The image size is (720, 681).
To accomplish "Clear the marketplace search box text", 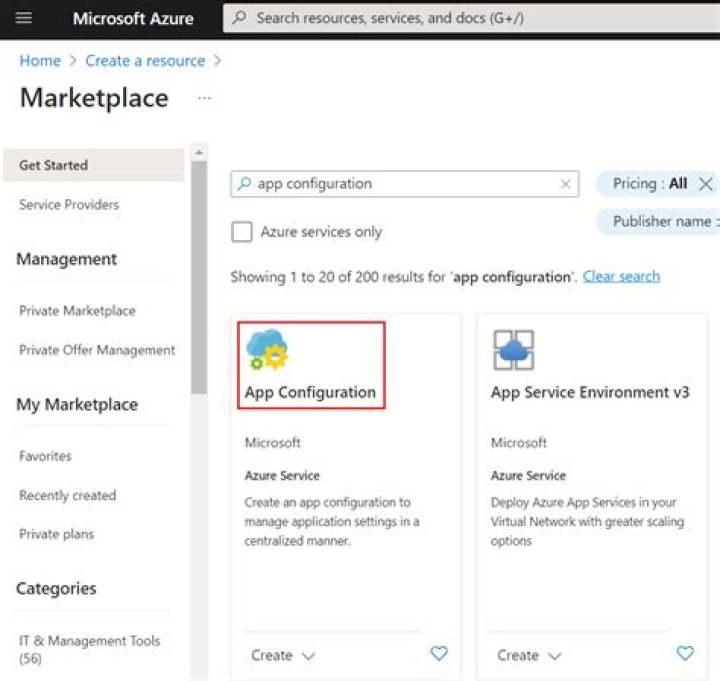I will point(565,184).
